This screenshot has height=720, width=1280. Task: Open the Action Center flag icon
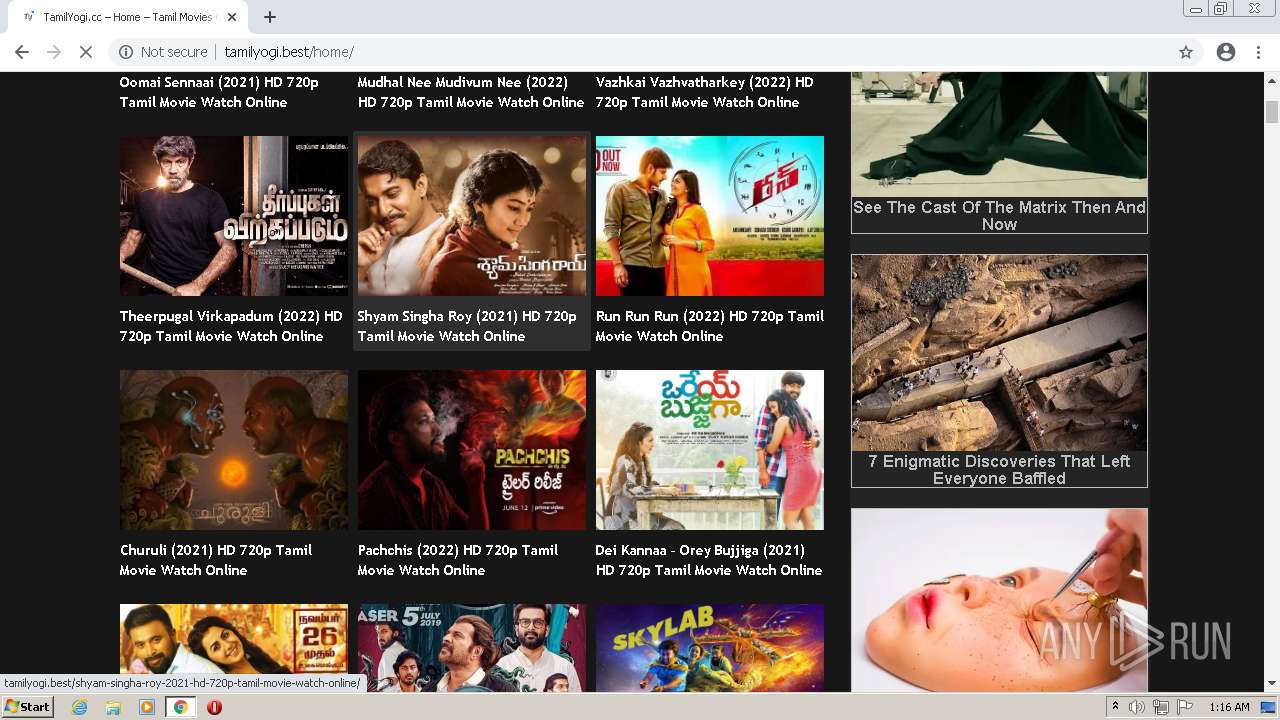tap(1184, 707)
